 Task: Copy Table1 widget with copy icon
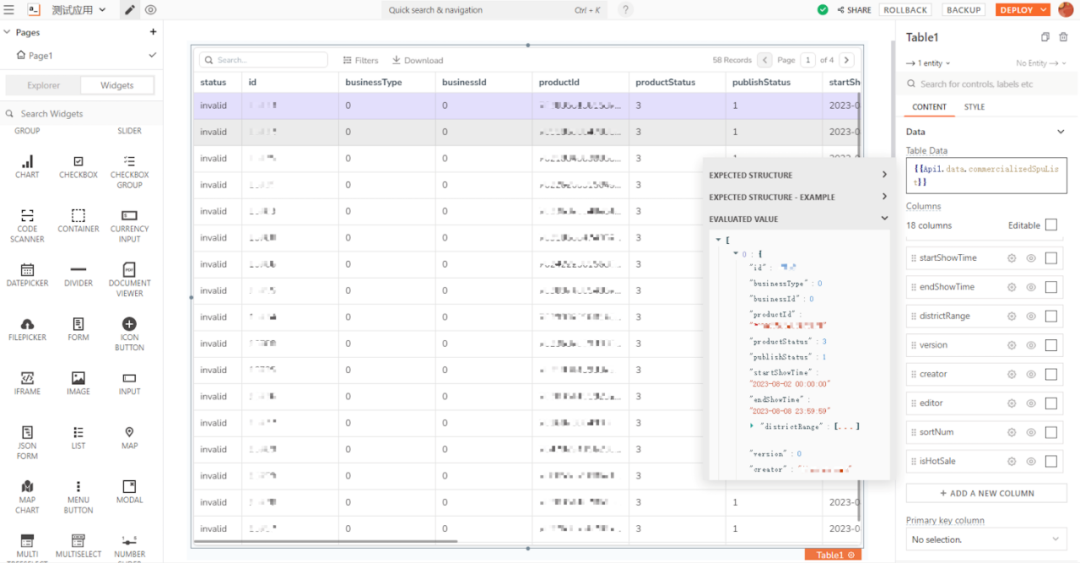(1045, 37)
